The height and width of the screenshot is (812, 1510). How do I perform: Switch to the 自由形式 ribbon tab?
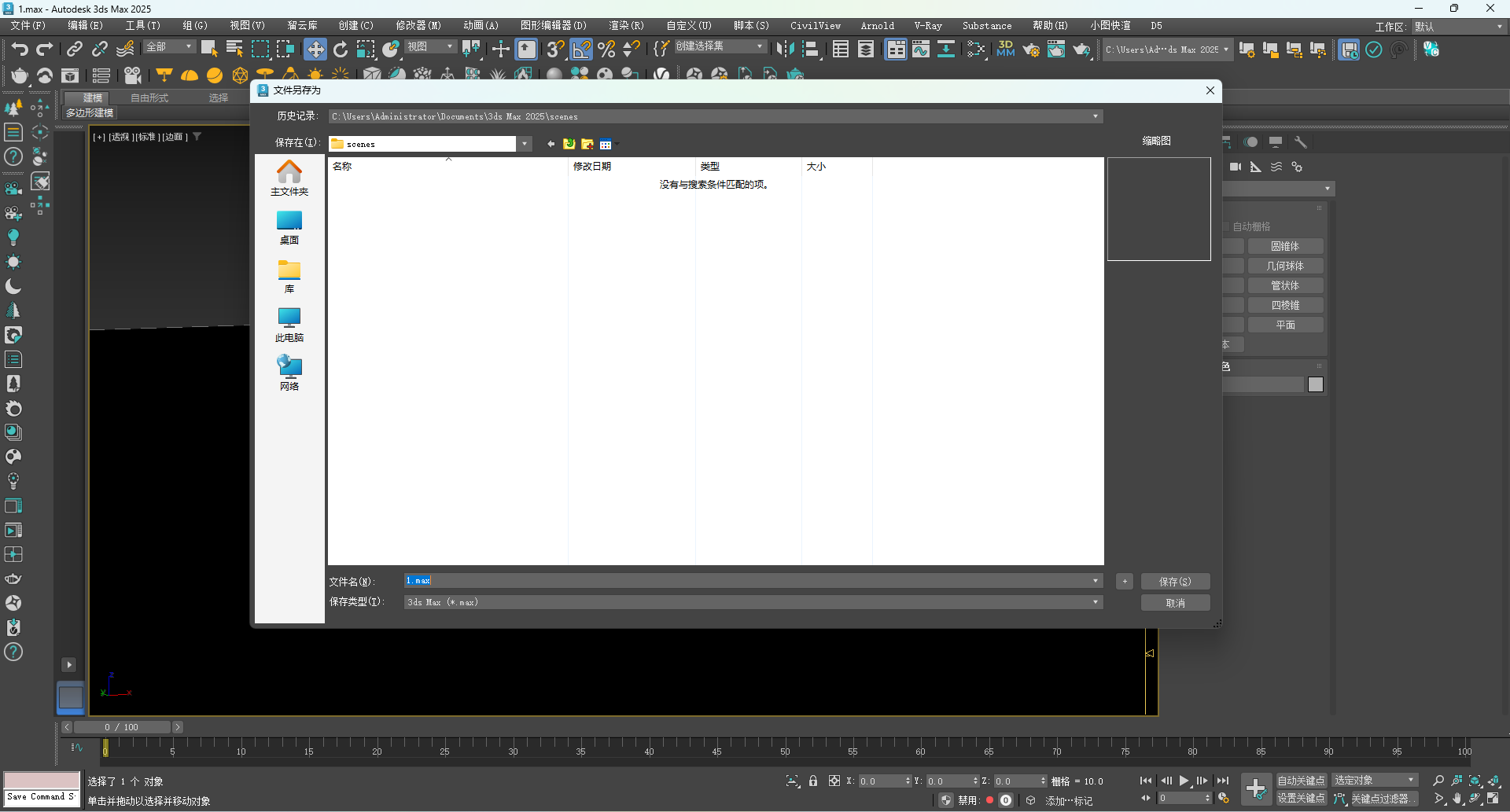click(149, 98)
